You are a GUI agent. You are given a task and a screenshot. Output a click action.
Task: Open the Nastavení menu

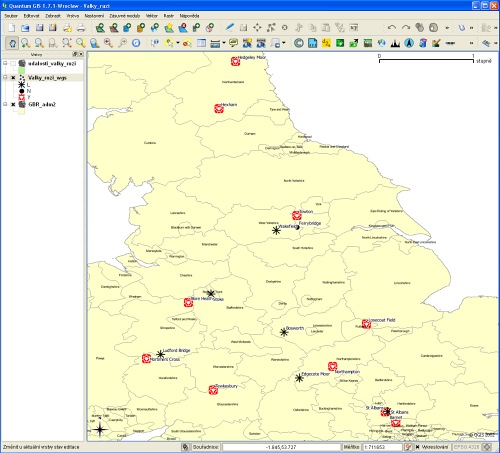click(94, 16)
